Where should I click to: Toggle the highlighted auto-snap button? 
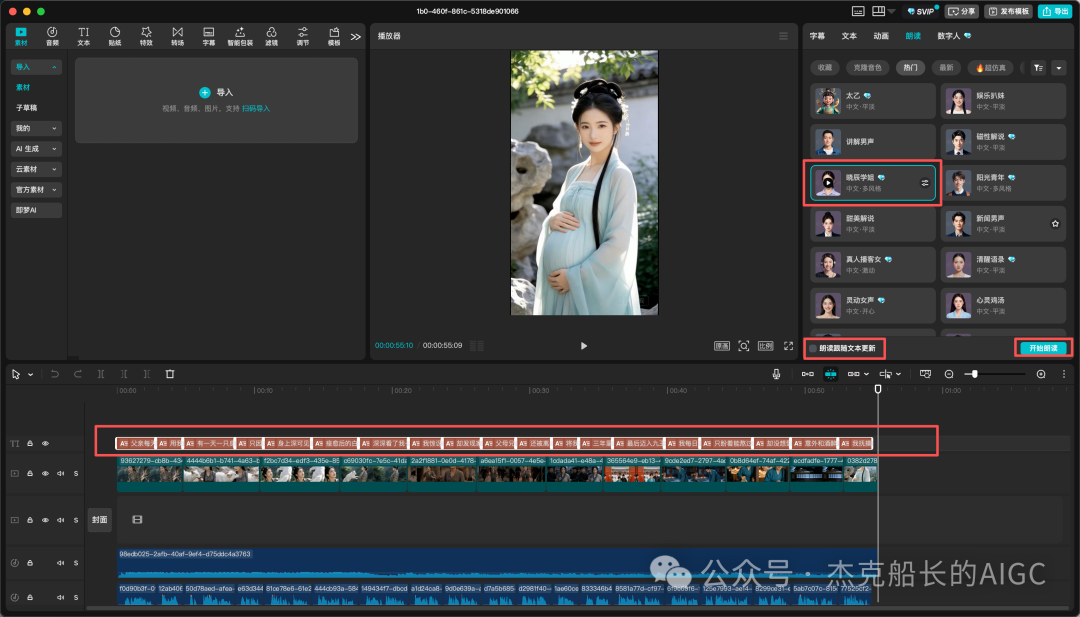pos(831,374)
